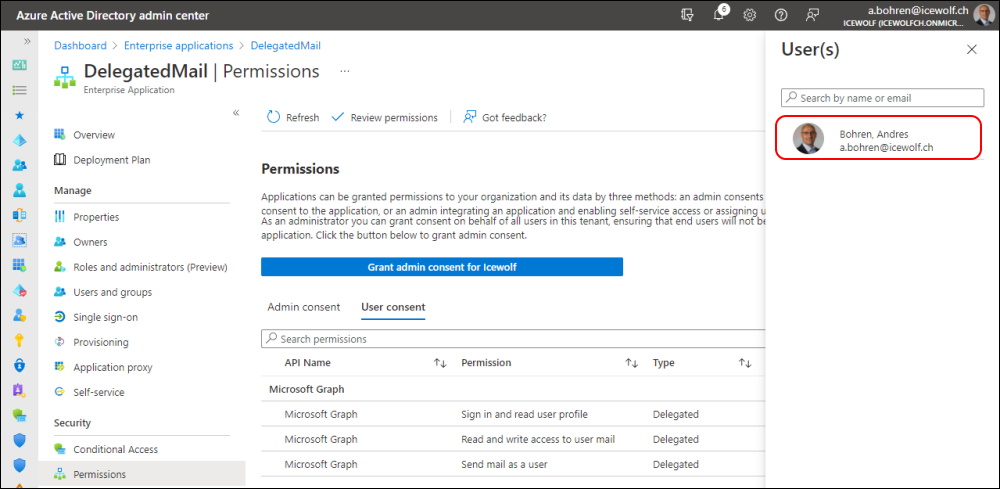Go to Enterprise applications breadcrumb
The height and width of the screenshot is (489, 1000).
point(179,46)
